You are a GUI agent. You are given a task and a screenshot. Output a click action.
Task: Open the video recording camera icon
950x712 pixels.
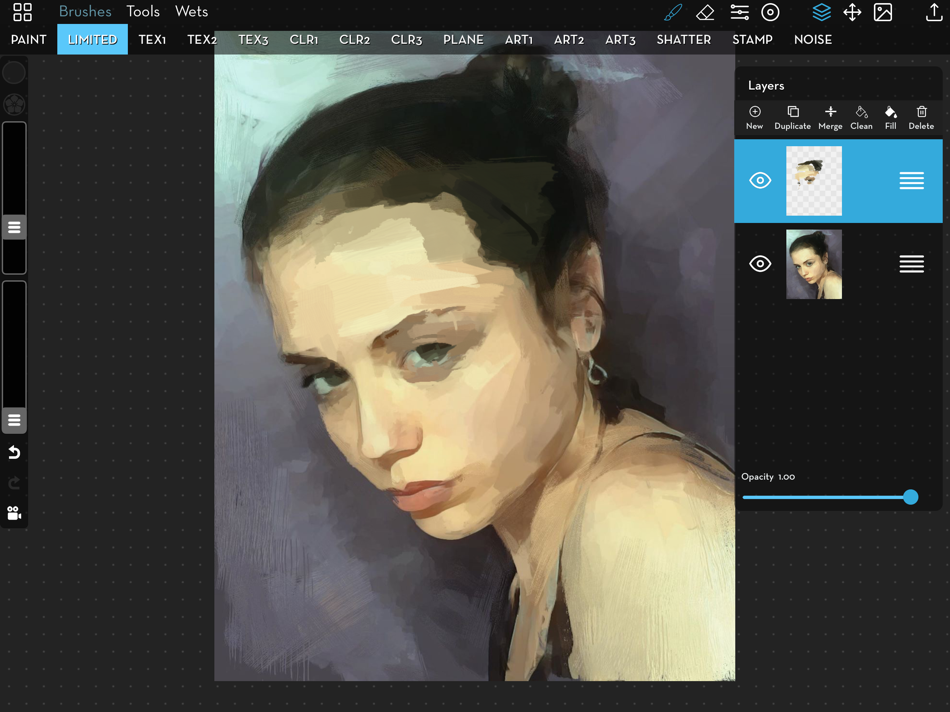pyautogui.click(x=14, y=513)
